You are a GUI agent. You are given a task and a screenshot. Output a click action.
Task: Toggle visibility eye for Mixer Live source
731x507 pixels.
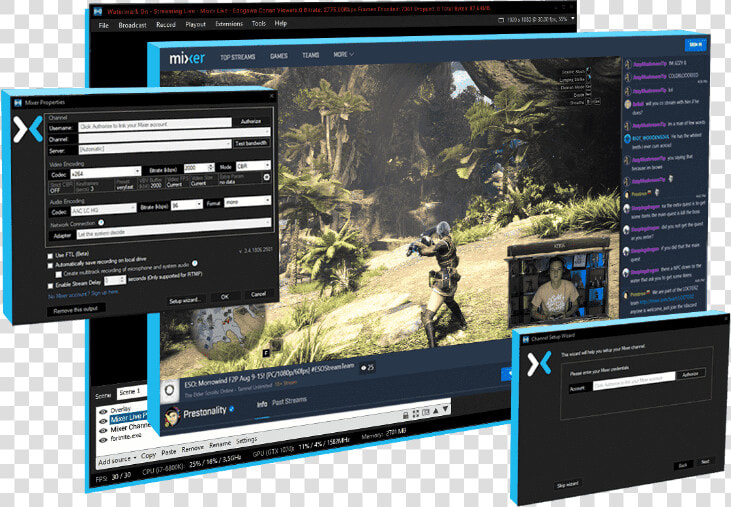(103, 421)
